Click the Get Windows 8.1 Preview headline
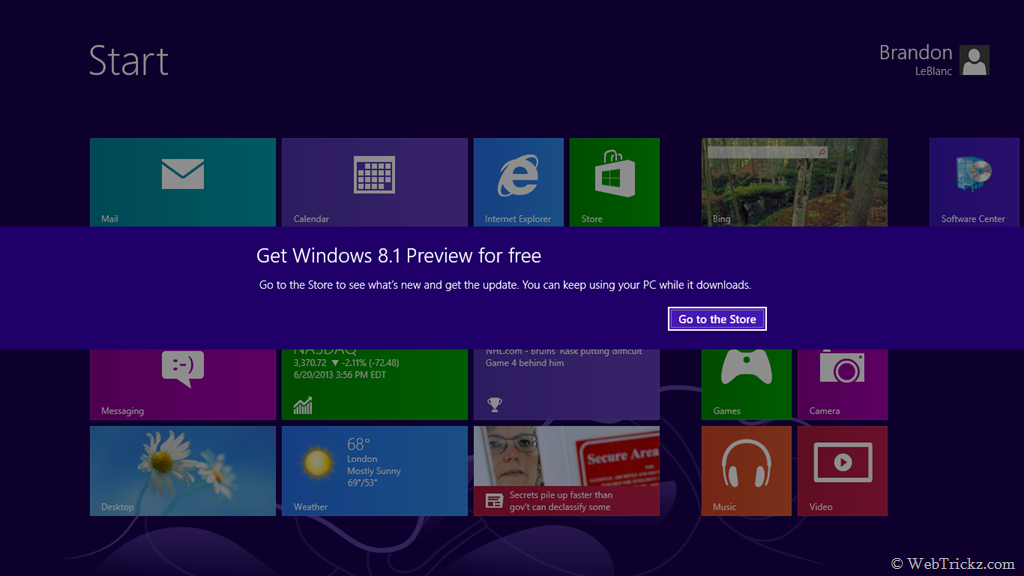1024x576 pixels. coord(398,255)
